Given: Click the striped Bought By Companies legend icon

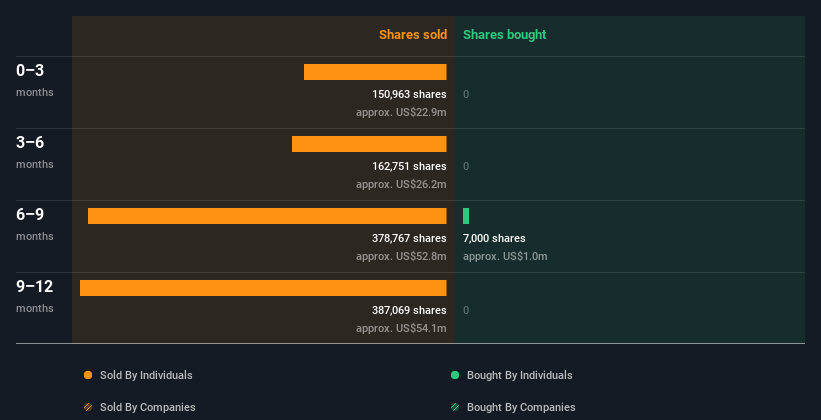Looking at the screenshot, I should point(455,407).
